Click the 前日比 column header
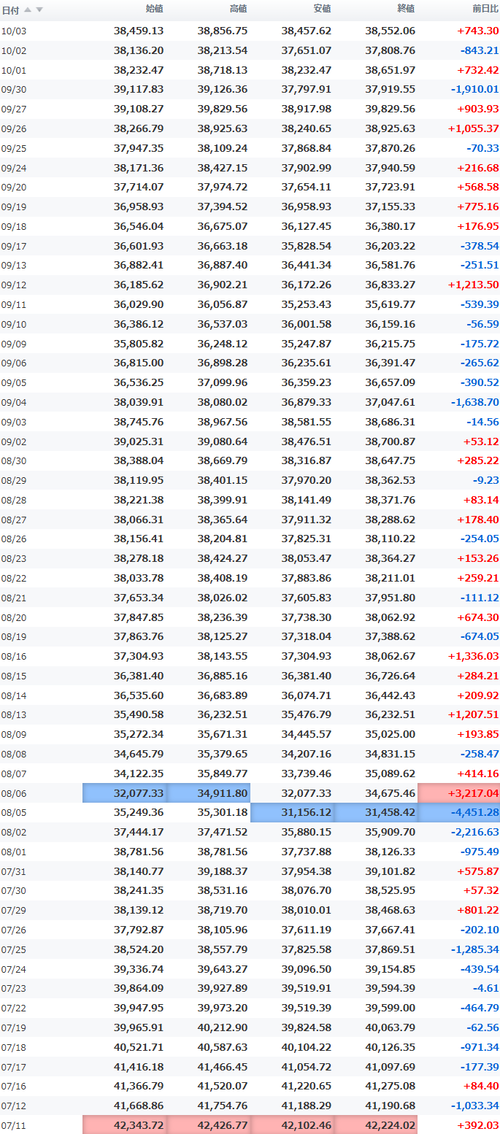Image resolution: width=500 pixels, height=1134 pixels. [x=485, y=9]
